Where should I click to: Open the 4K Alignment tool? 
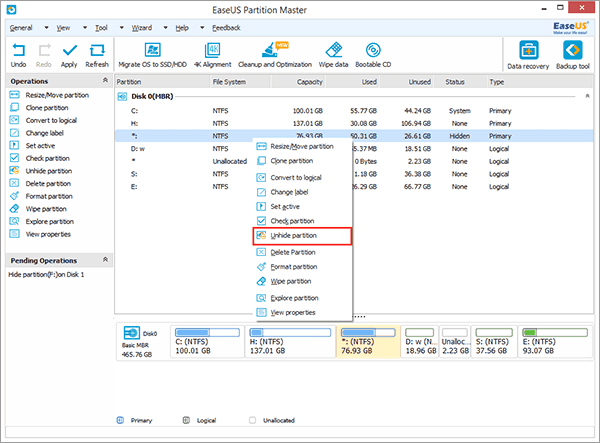[x=212, y=55]
